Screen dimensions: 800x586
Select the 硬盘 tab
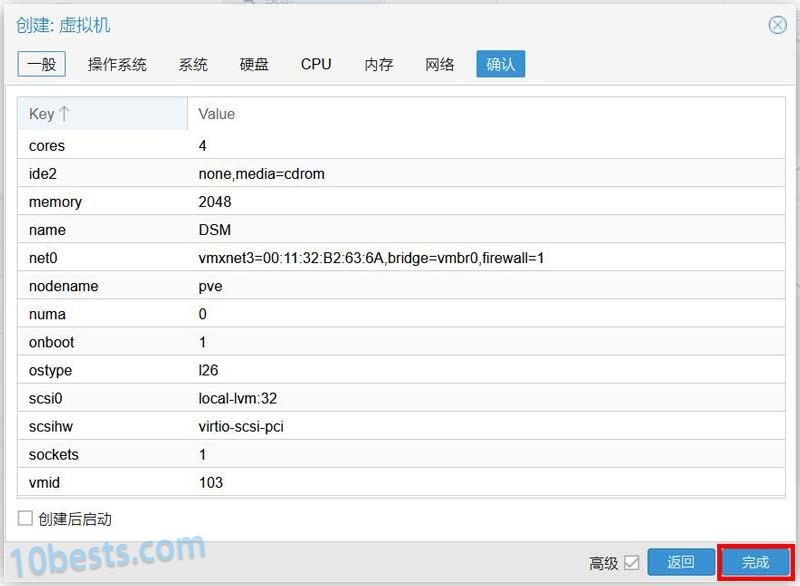254,64
